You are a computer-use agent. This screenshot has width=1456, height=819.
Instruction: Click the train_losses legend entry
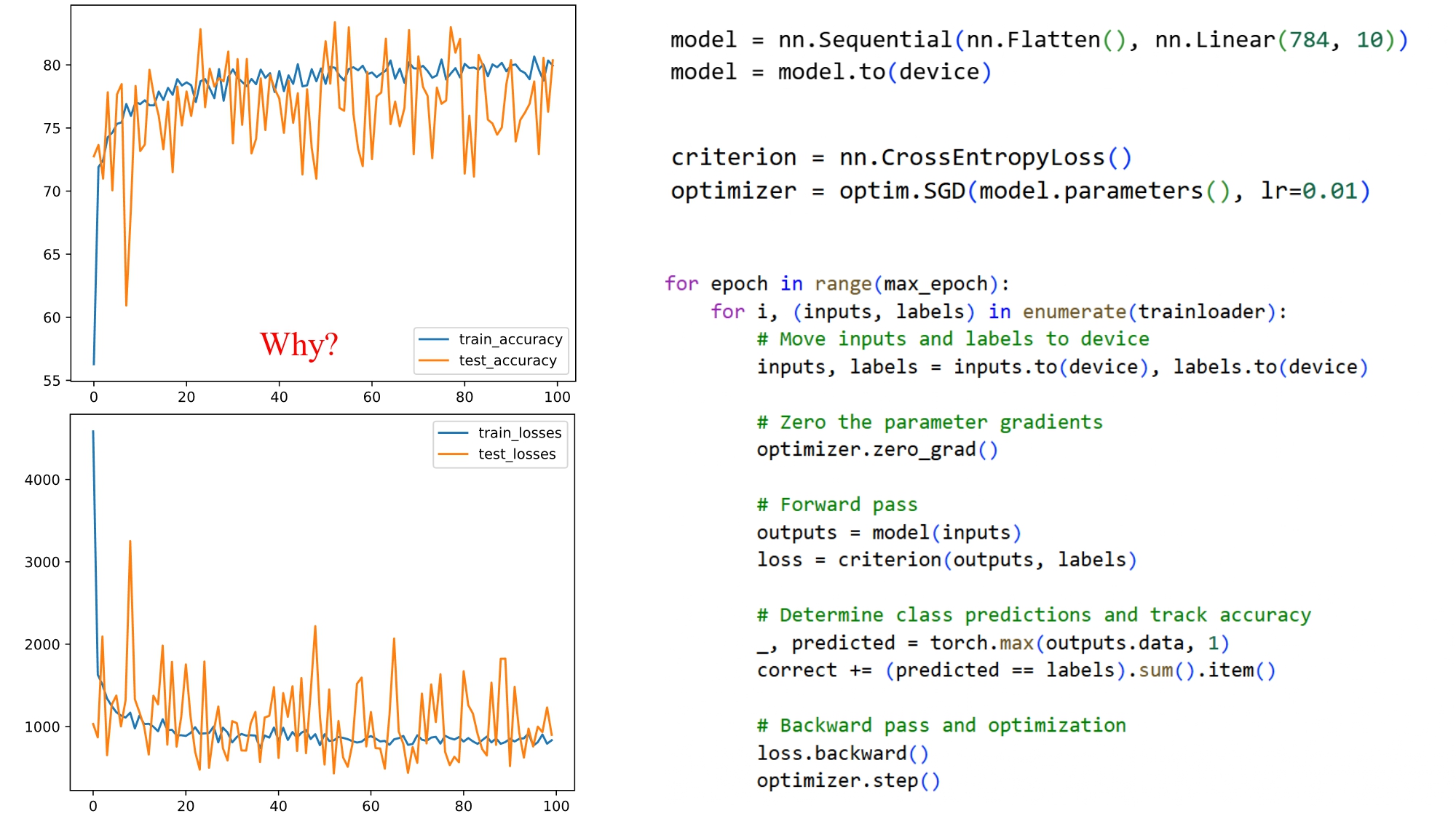(x=519, y=433)
